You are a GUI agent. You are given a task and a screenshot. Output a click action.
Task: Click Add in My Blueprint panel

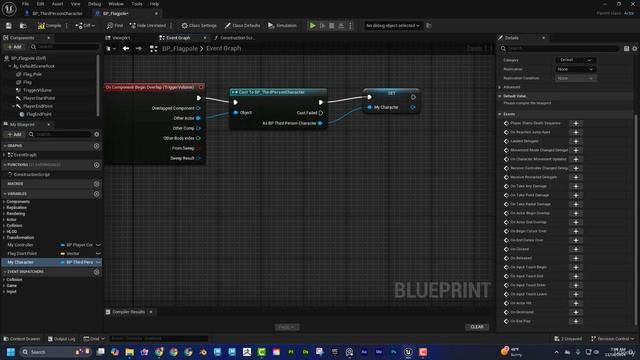pos(14,134)
